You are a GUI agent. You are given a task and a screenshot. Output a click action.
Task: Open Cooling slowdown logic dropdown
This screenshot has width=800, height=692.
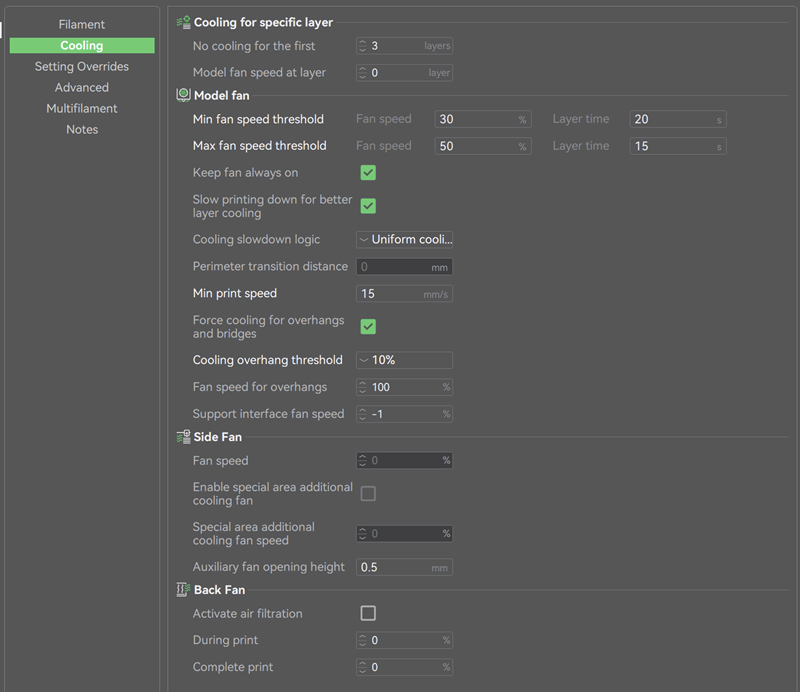(x=404, y=239)
